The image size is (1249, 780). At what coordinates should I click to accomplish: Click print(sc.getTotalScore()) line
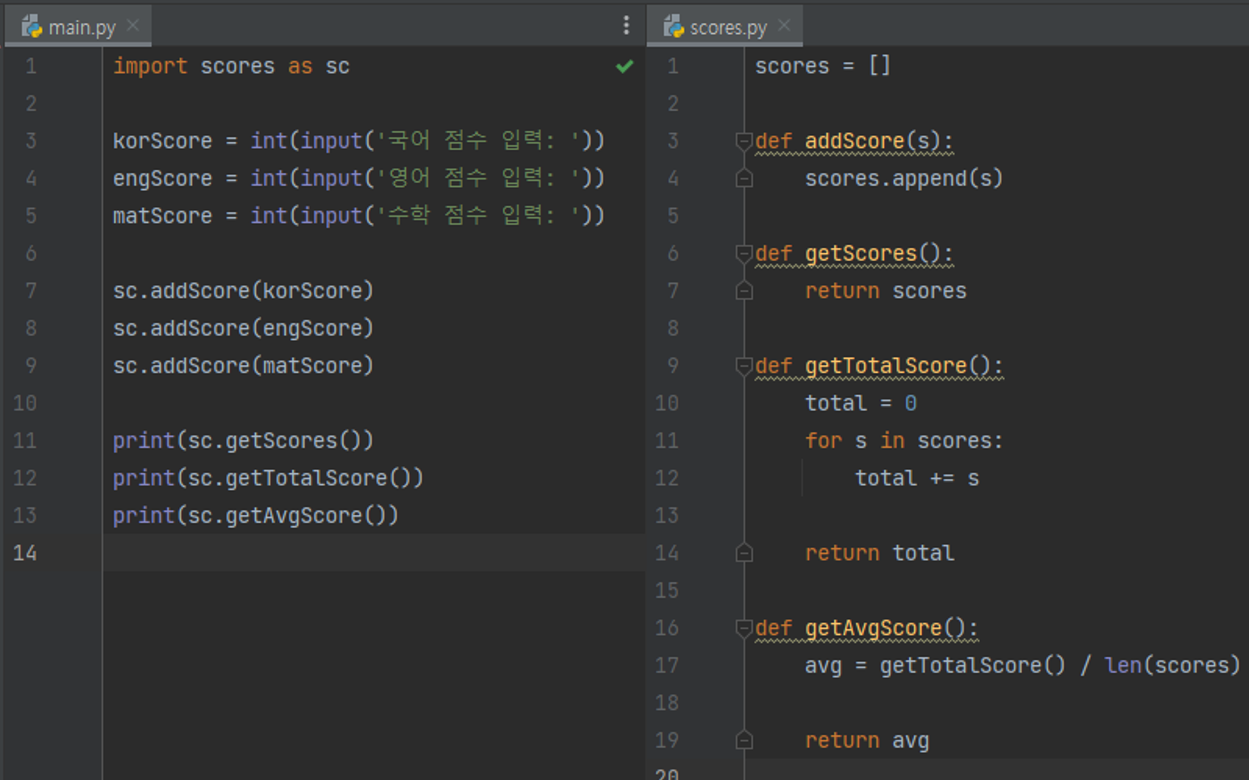click(x=268, y=478)
